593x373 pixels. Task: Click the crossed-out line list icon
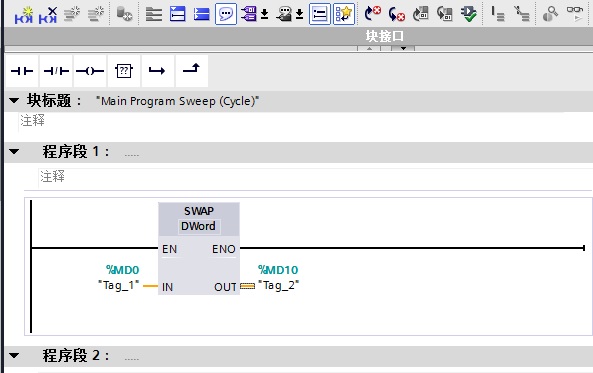522,14
